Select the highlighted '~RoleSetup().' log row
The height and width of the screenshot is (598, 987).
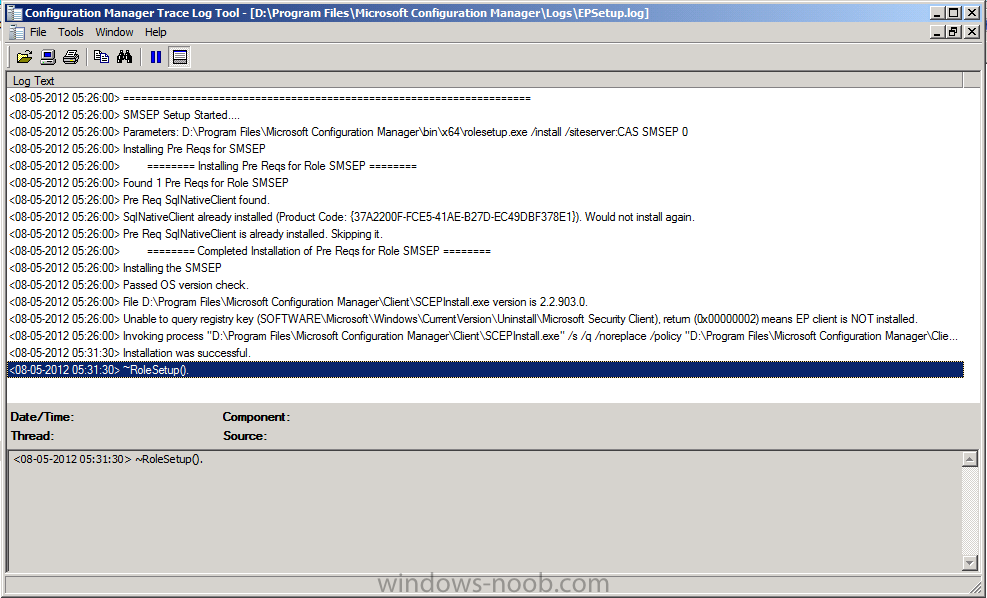tap(485, 370)
